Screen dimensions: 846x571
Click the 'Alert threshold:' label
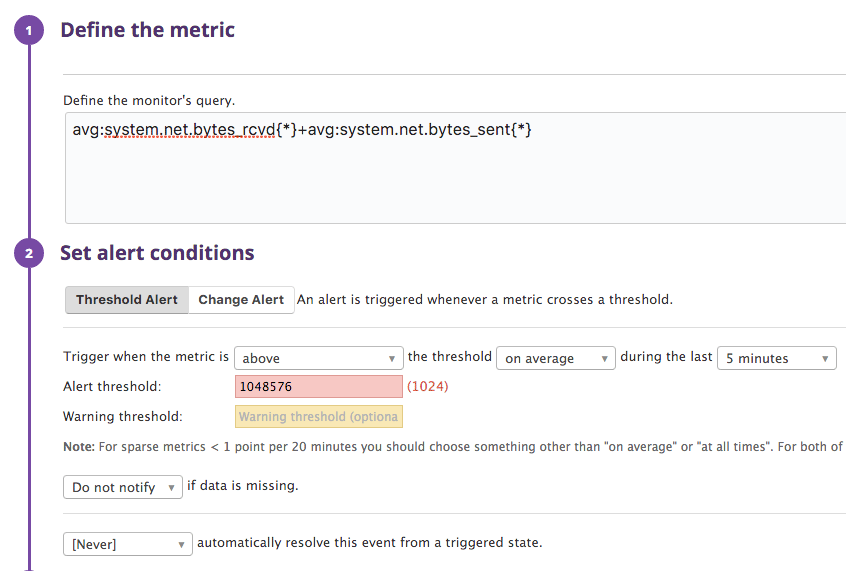tap(112, 387)
